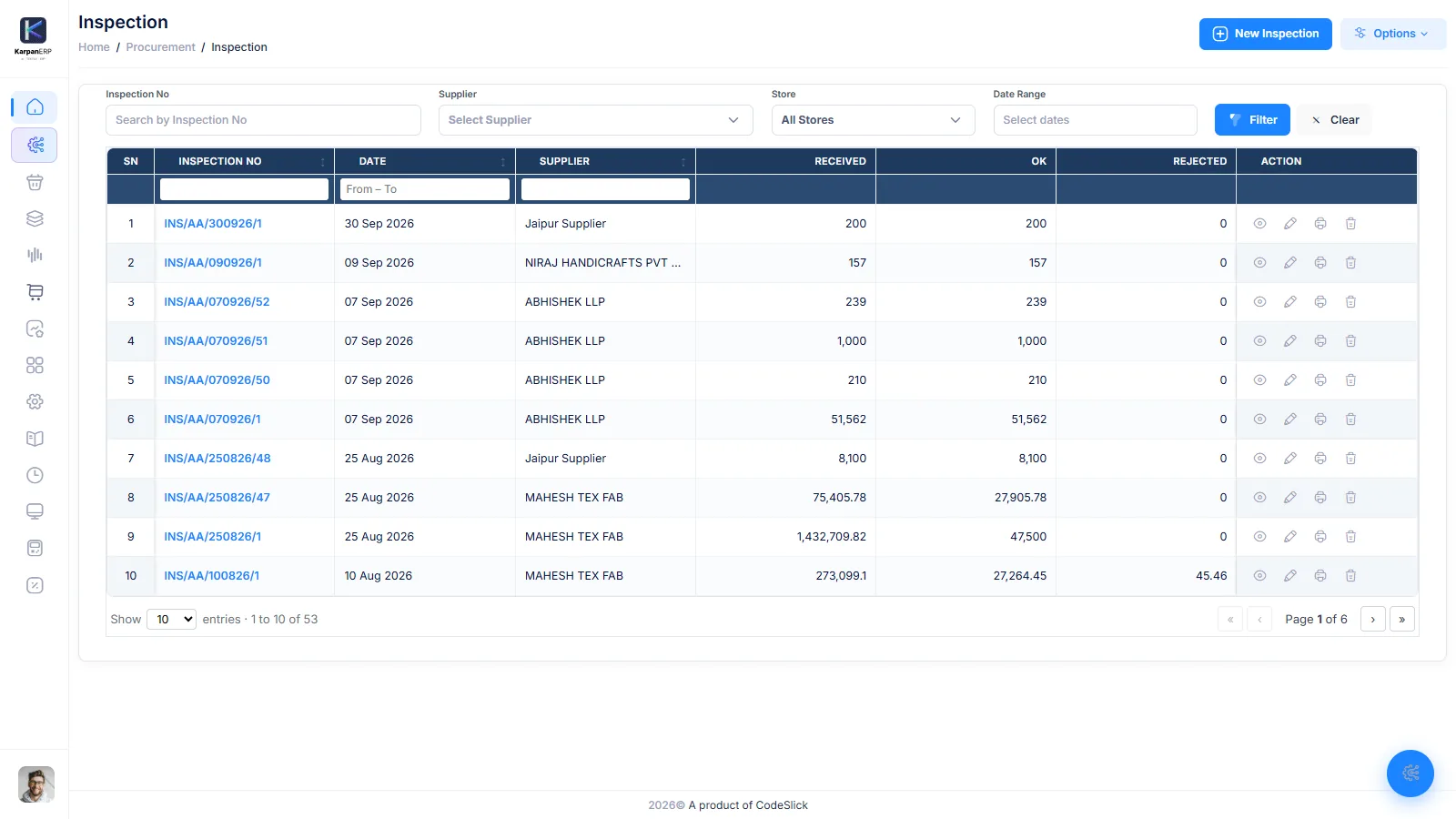Open the settings cog sidebar icon

[x=35, y=401]
